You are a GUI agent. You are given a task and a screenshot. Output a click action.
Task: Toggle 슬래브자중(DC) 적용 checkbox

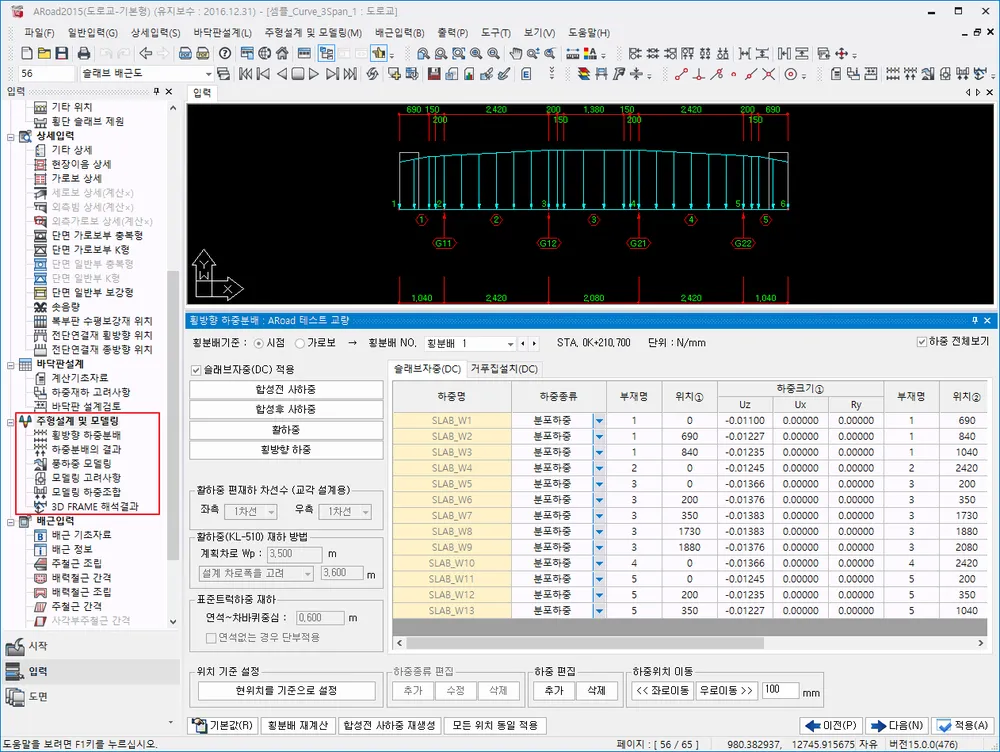(196, 370)
